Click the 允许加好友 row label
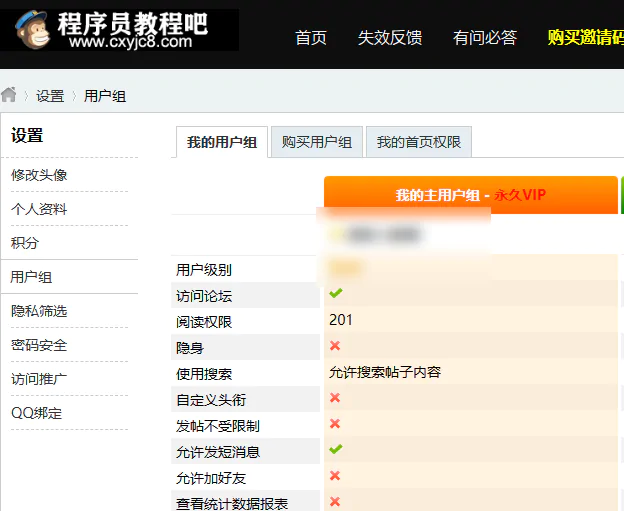The height and width of the screenshot is (511, 624). 211,478
